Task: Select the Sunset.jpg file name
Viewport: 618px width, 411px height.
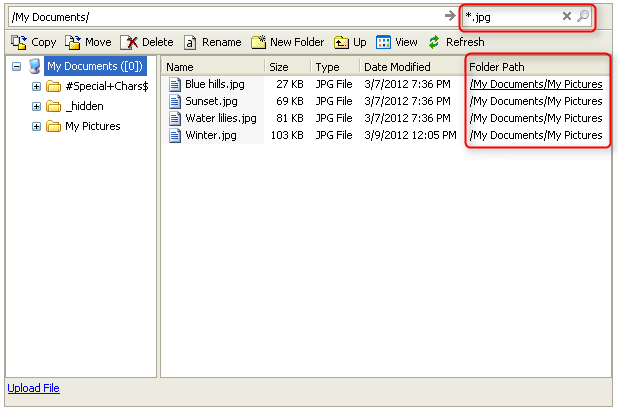Action: tap(211, 101)
